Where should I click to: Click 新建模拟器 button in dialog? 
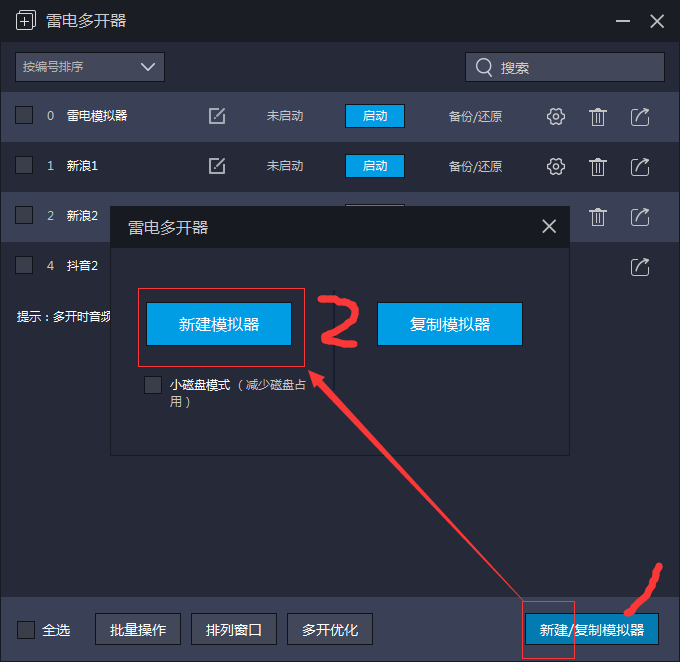pyautogui.click(x=219, y=324)
